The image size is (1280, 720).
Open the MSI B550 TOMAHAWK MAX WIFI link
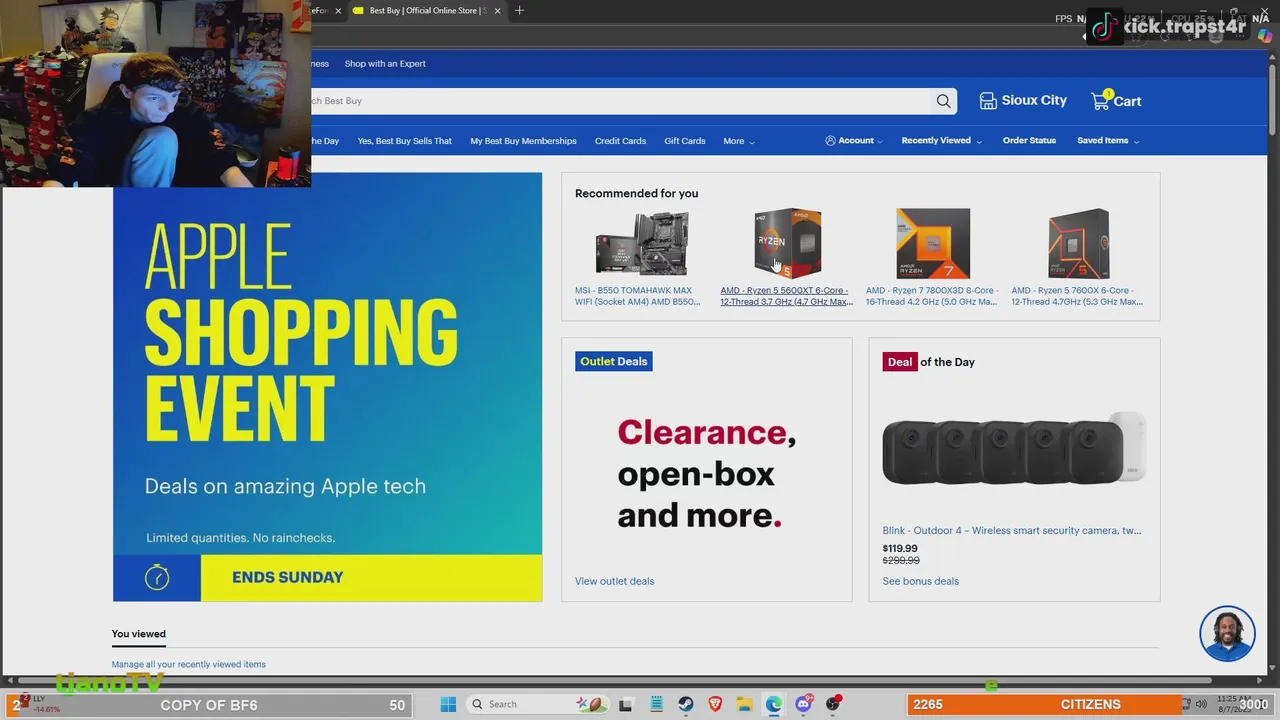pyautogui.click(x=637, y=296)
